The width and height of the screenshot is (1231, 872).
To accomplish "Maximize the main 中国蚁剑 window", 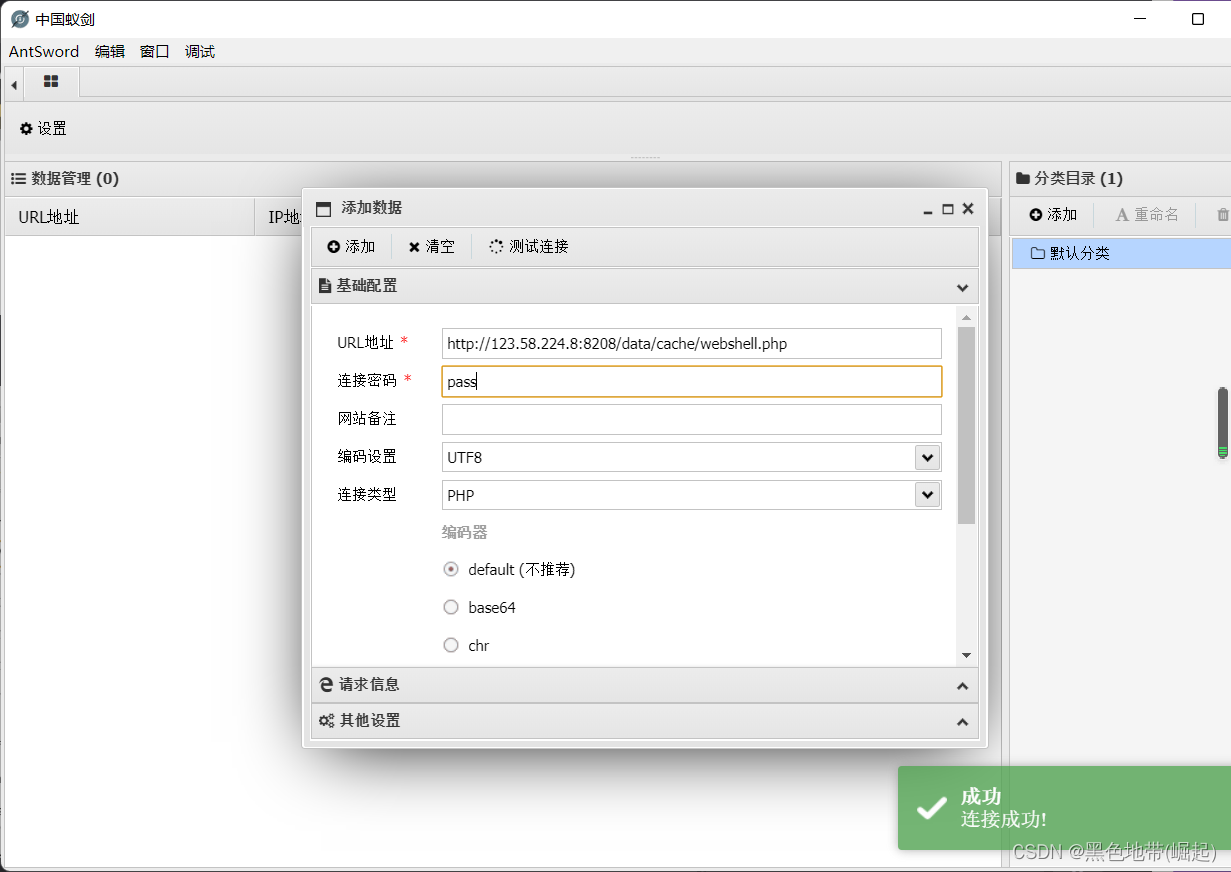I will coord(1198,19).
